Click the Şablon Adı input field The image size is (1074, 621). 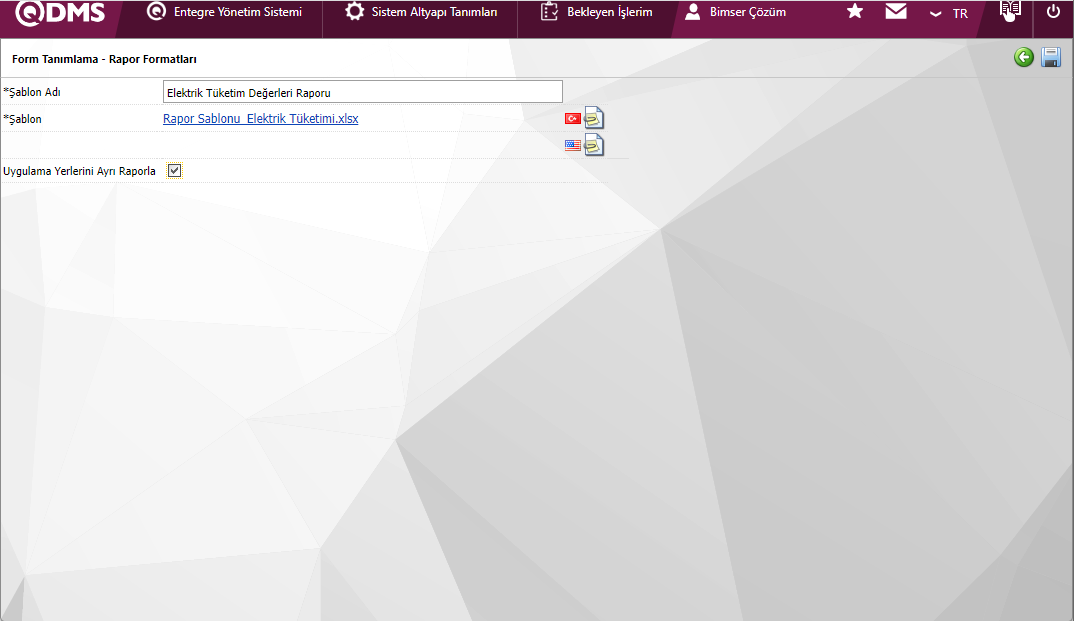coord(362,92)
